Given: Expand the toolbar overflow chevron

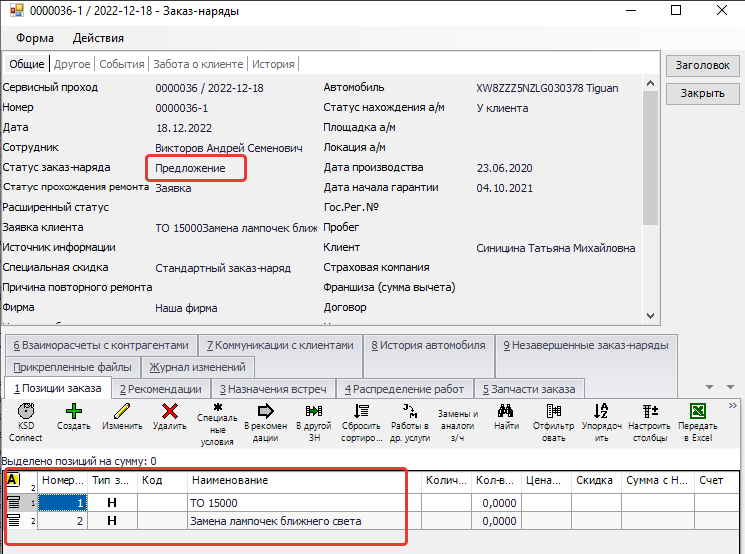Looking at the screenshot, I should click(734, 405).
